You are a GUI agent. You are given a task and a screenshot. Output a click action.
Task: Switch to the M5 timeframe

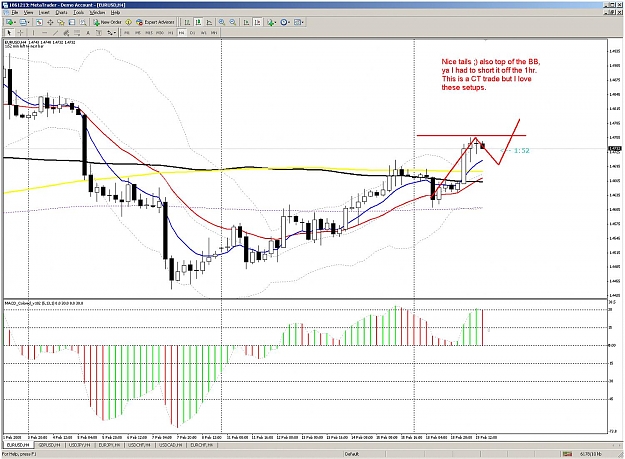[138, 33]
